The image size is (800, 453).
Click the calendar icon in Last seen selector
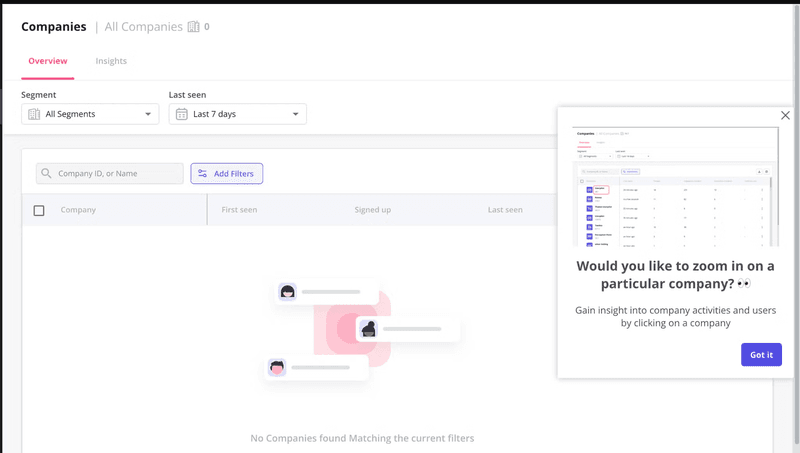[x=182, y=114]
